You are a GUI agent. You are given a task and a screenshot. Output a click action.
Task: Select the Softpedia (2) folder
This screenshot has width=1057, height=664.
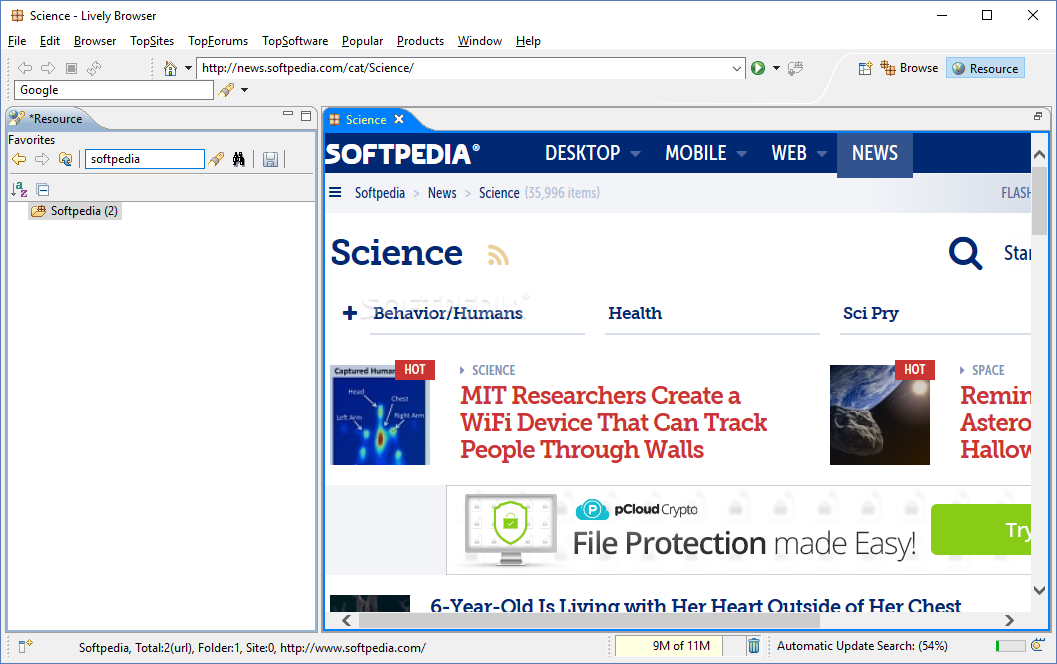75,211
